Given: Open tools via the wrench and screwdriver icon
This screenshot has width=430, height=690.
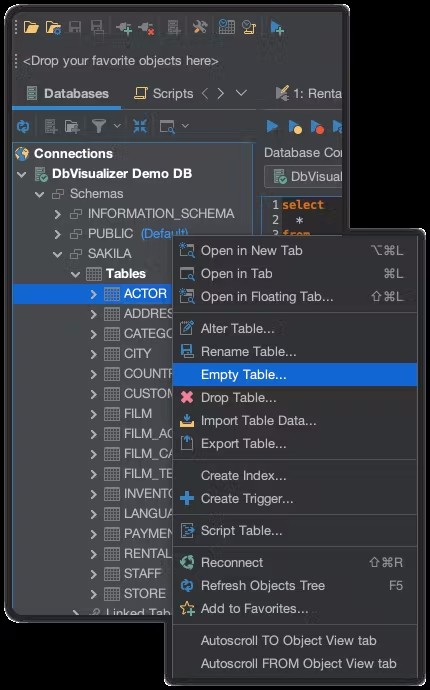Looking at the screenshot, I should tap(200, 27).
